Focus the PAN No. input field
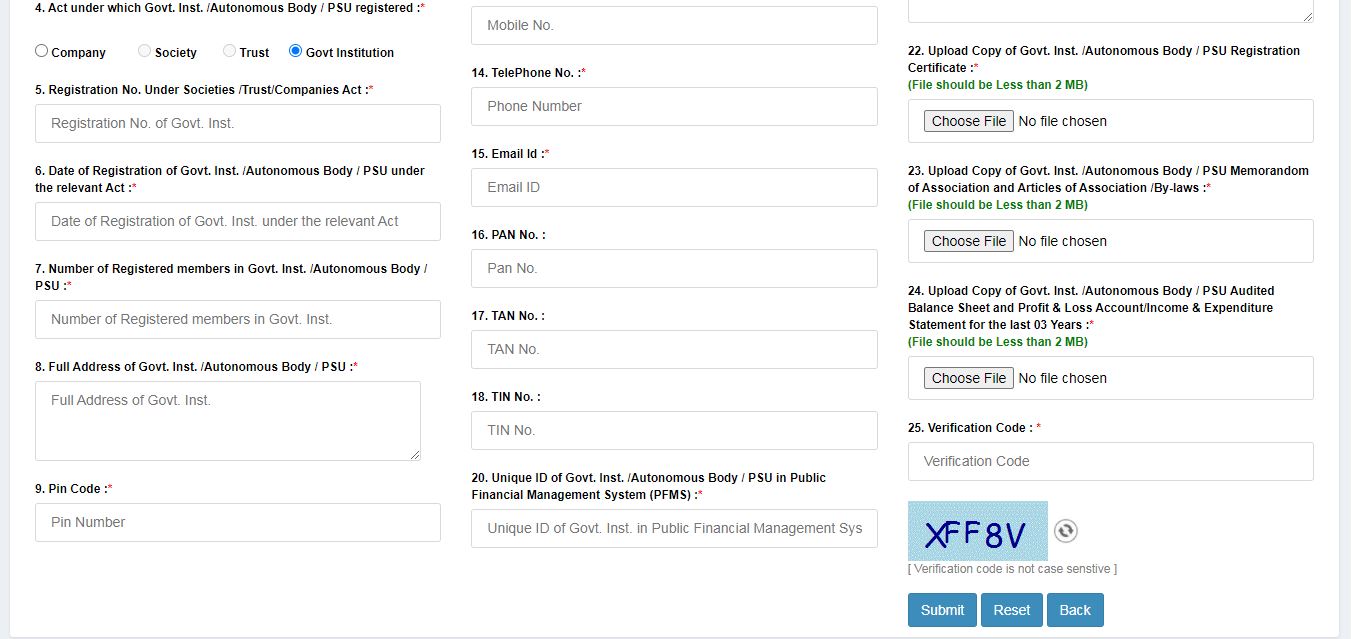Image resolution: width=1351 pixels, height=639 pixels. (674, 268)
